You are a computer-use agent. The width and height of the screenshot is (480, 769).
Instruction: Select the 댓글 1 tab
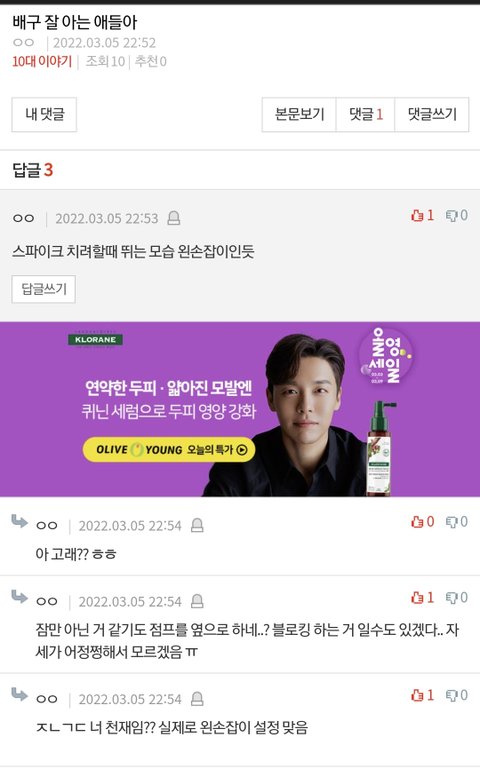[x=365, y=114]
